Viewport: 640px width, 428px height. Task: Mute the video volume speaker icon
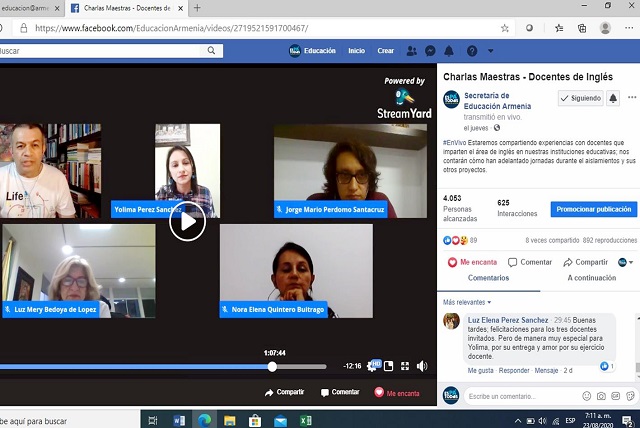click(422, 366)
